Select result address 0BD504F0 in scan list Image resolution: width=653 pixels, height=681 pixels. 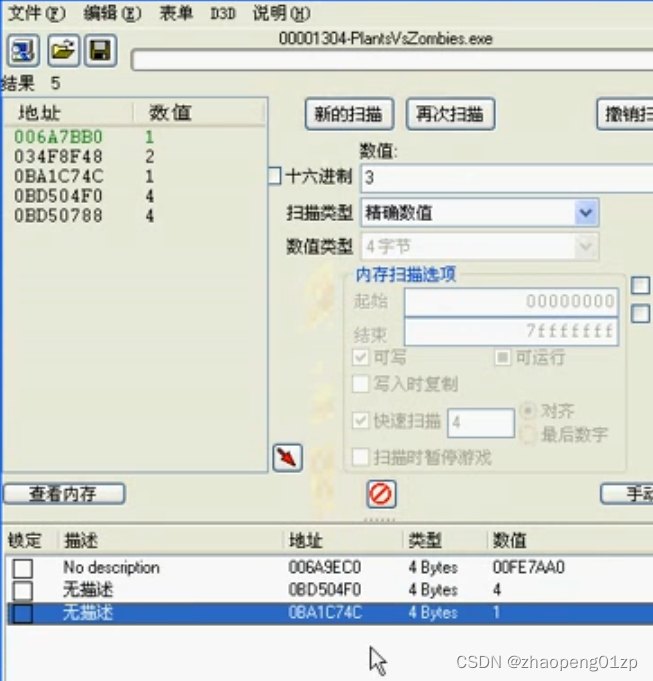[x=58, y=196]
